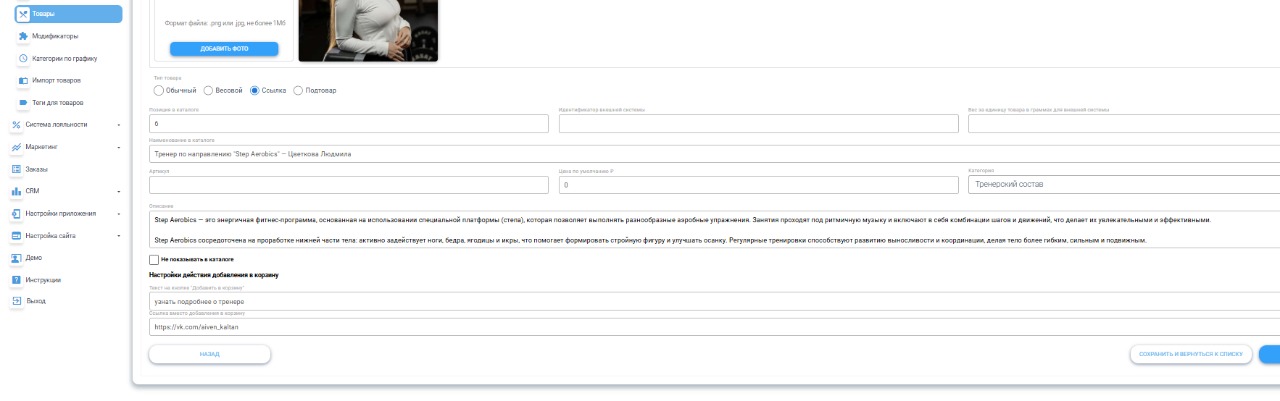
Task: Open Модификаторы section via puzzle icon
Action: [23, 36]
